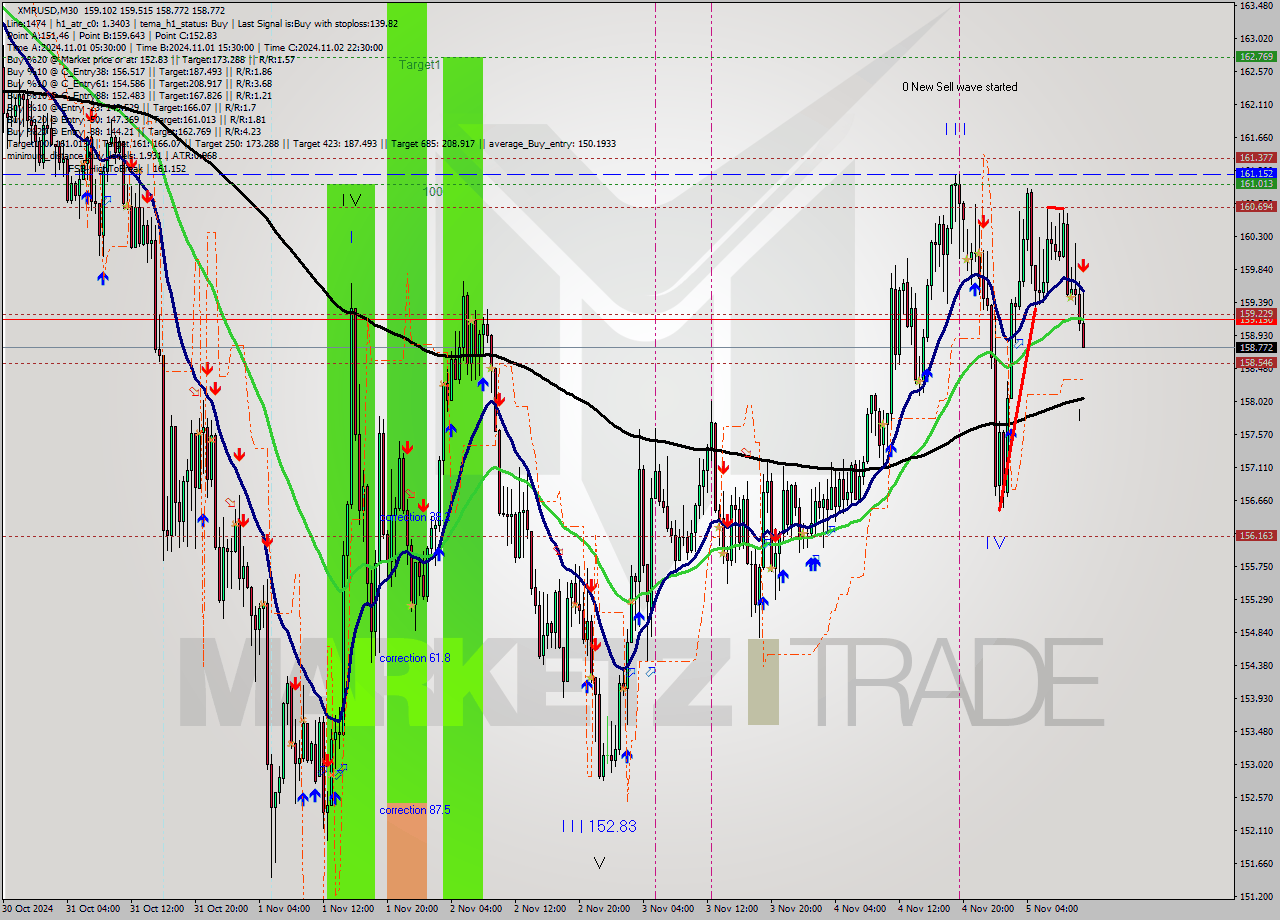This screenshot has width=1280, height=920.
Task: Click the 151.200 price axis value
Action: point(1255,897)
